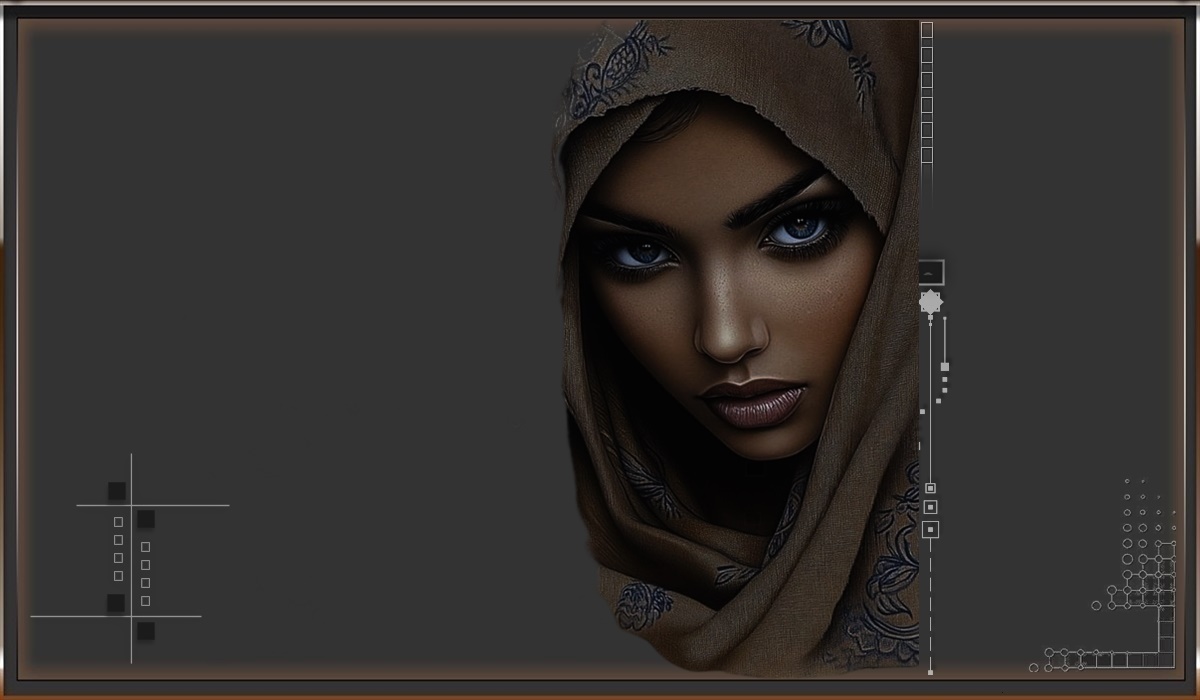This screenshot has height=700, width=1200.
Task: Click the dark square just above lower horizontal line
Action: [116, 603]
